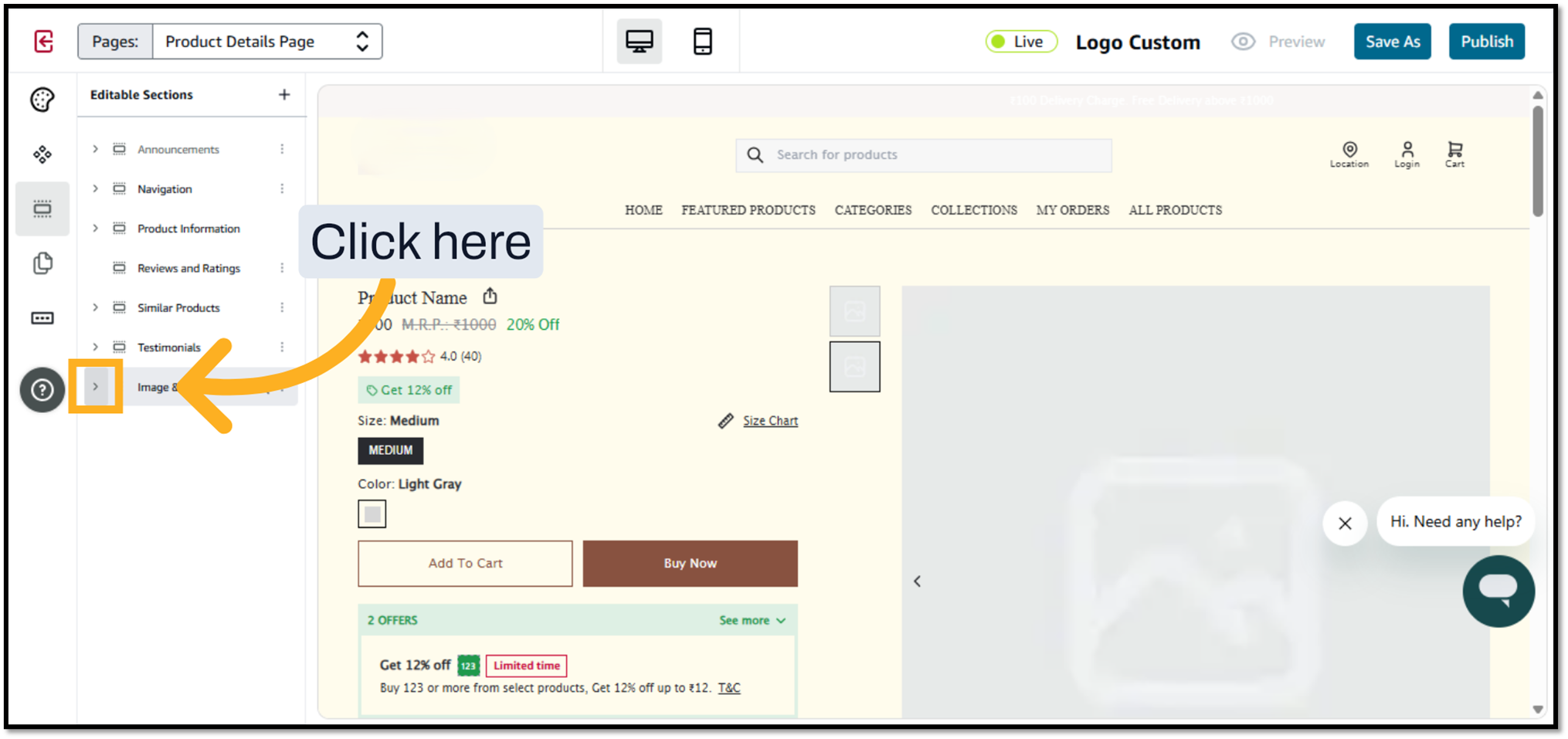Open the theme palette icon in sidebar
This screenshot has height=739, width=1568.
42,100
